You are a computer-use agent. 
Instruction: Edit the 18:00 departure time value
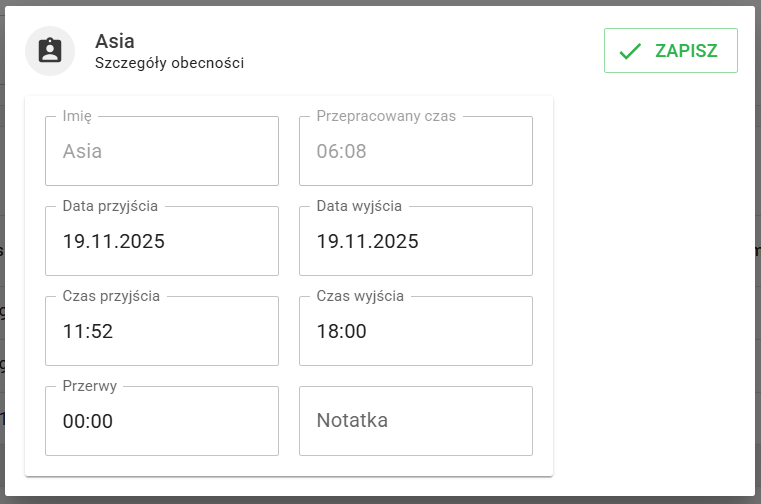[342, 331]
